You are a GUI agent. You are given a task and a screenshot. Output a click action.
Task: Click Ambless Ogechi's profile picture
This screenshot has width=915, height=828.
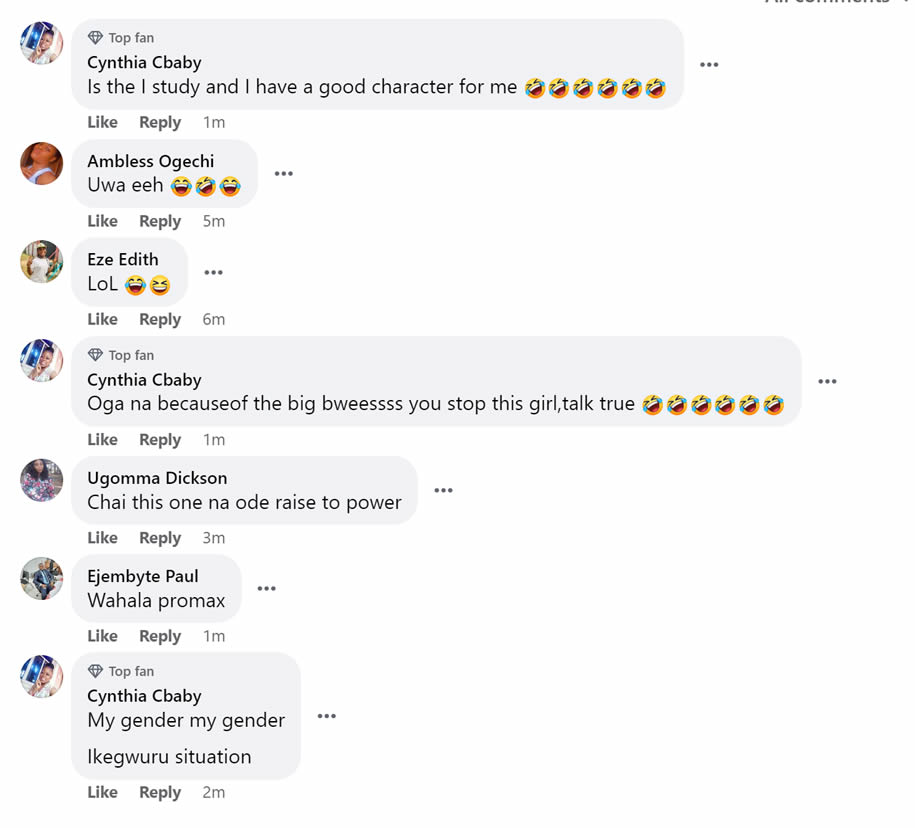click(42, 163)
